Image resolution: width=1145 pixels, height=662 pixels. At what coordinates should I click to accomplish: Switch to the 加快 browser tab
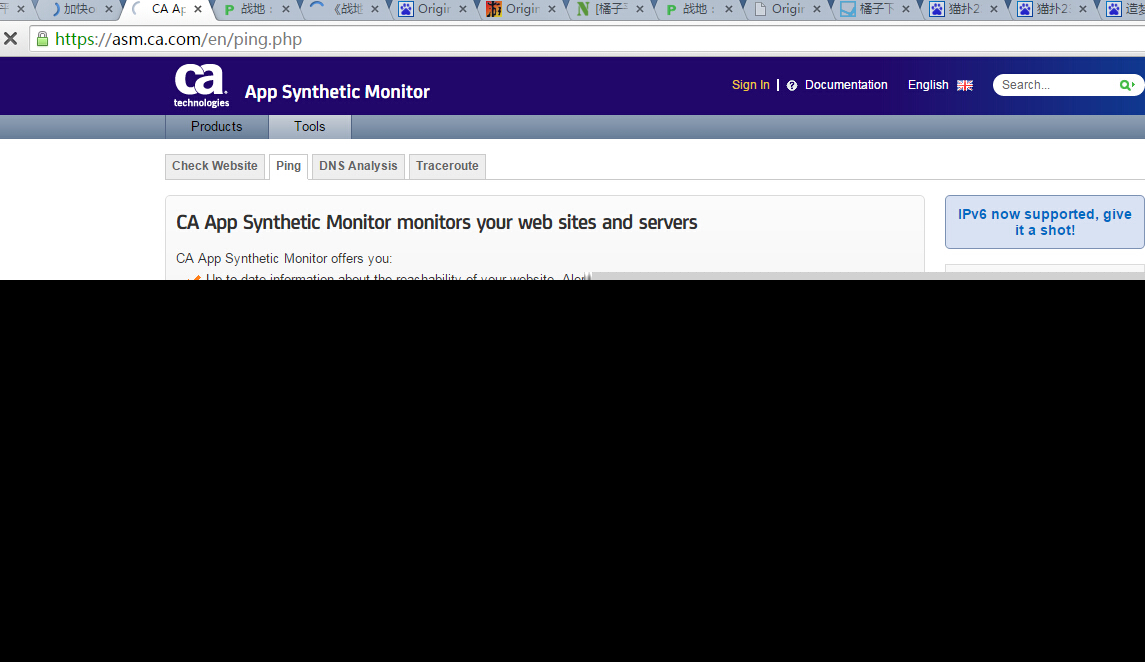(x=77, y=9)
